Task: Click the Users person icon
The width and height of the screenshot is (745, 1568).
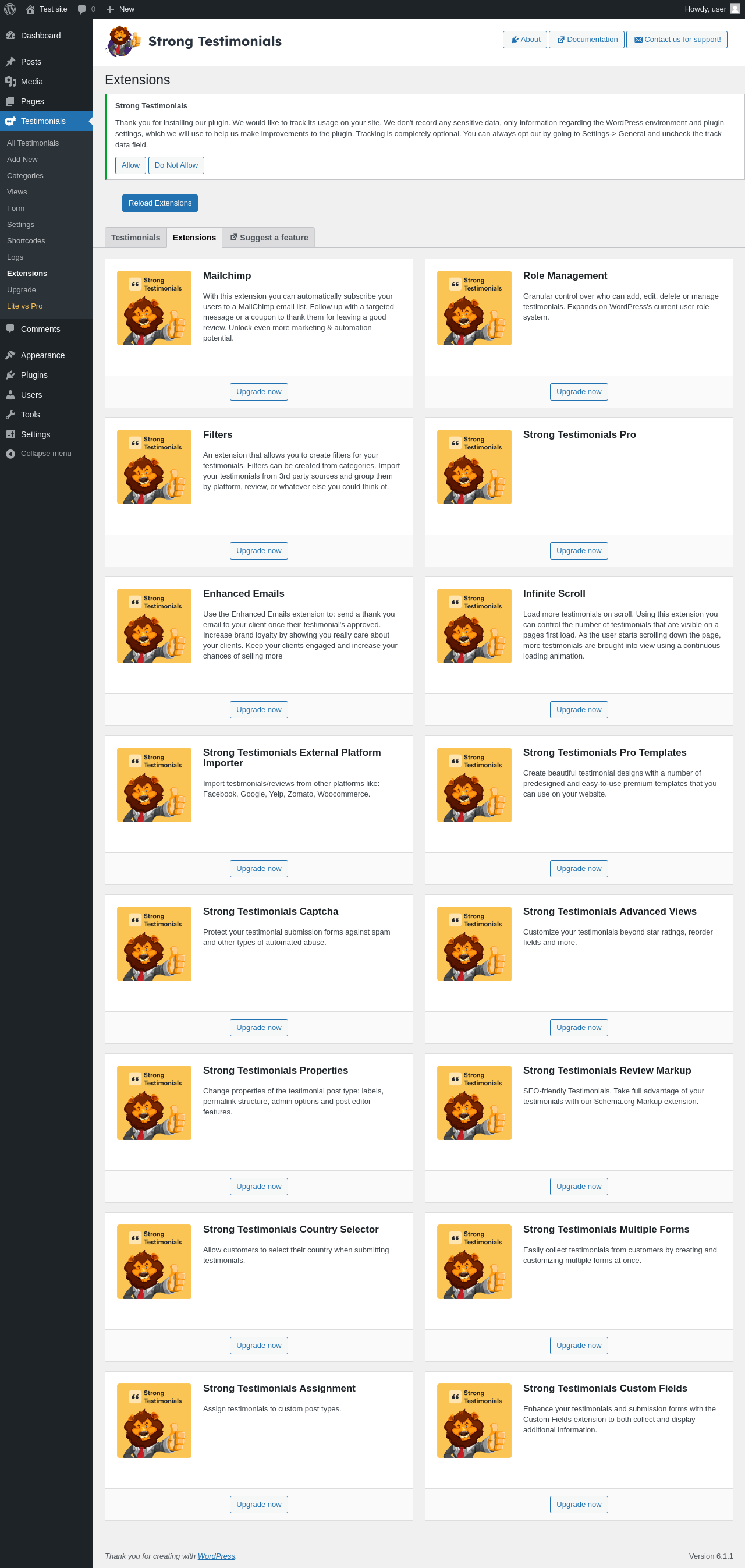Action: click(x=10, y=394)
